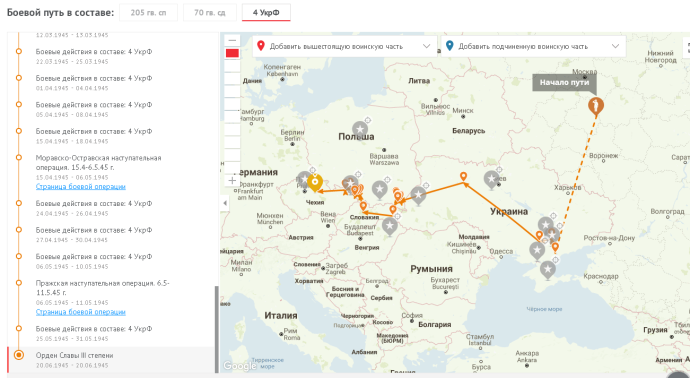Screen dimensions: 691x378
Task: Collapse the side panel using left arrow
Action: [225, 203]
